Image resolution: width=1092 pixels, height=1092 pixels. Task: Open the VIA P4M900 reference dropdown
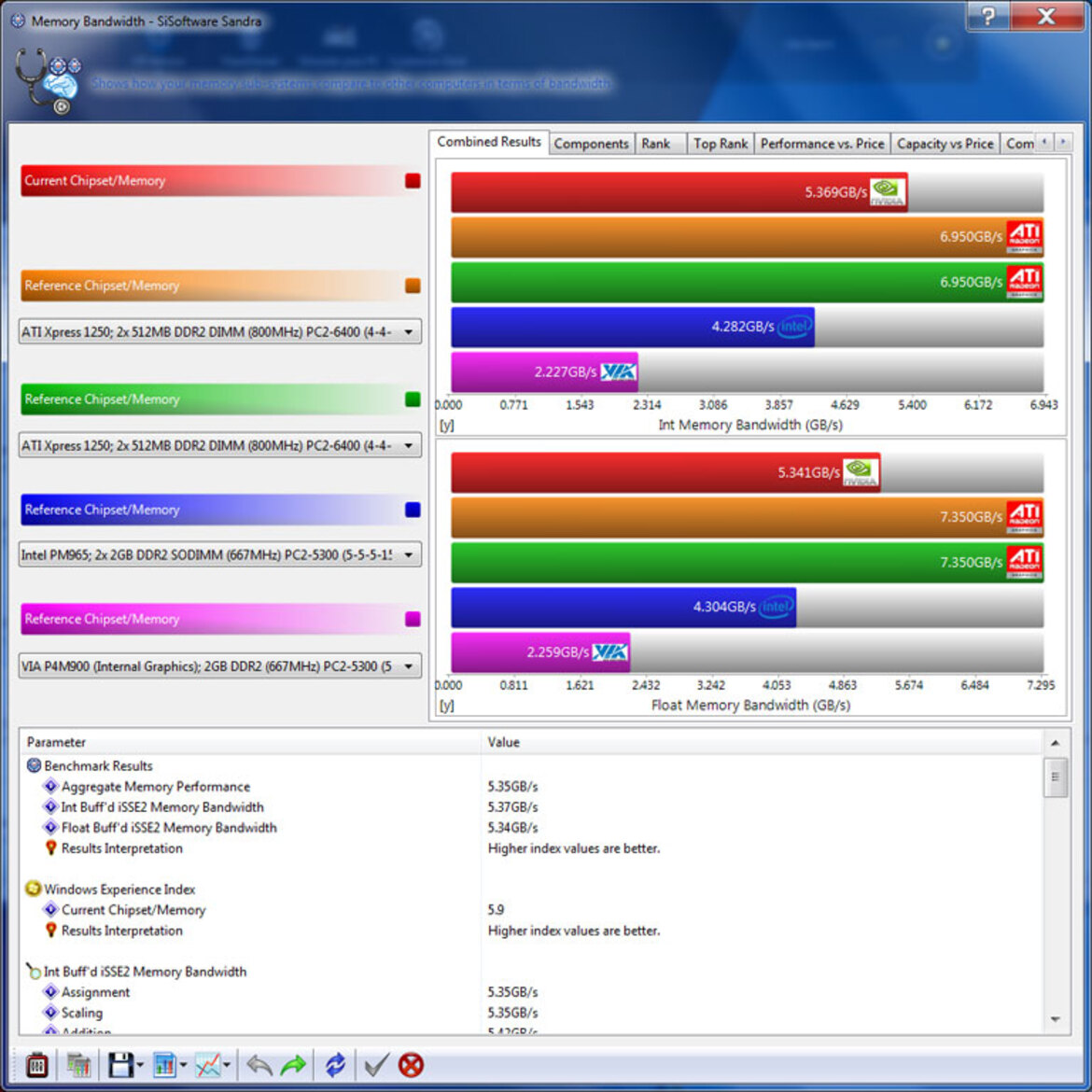click(x=219, y=665)
